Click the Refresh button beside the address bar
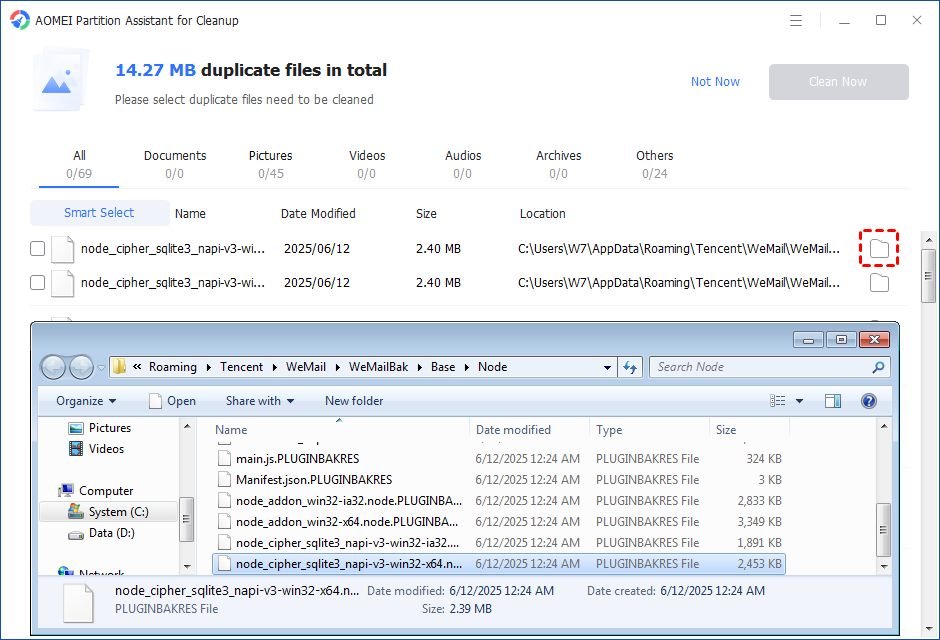The image size is (940, 640). [x=629, y=367]
